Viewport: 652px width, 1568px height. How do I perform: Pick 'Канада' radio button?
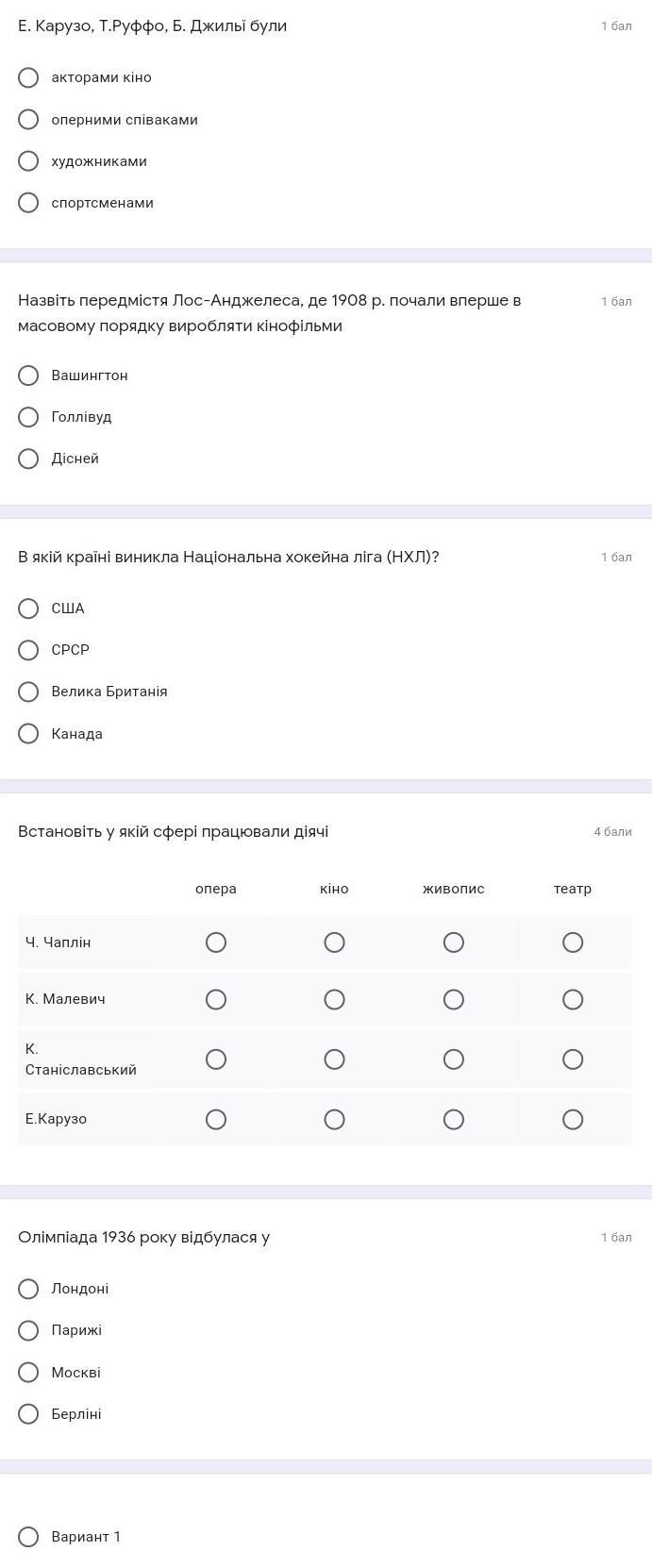point(28,734)
